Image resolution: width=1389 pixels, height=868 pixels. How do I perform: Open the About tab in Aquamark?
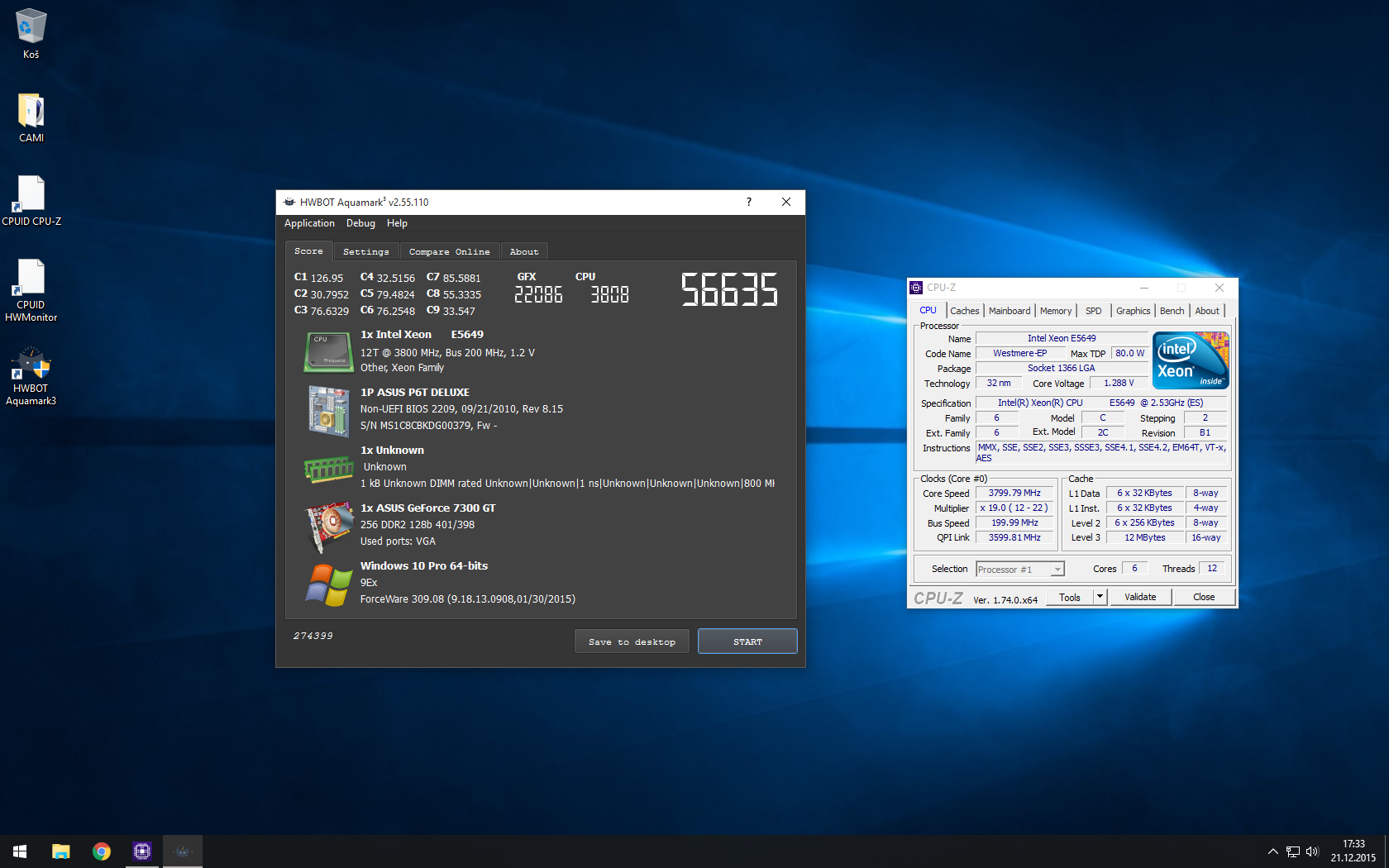point(524,251)
